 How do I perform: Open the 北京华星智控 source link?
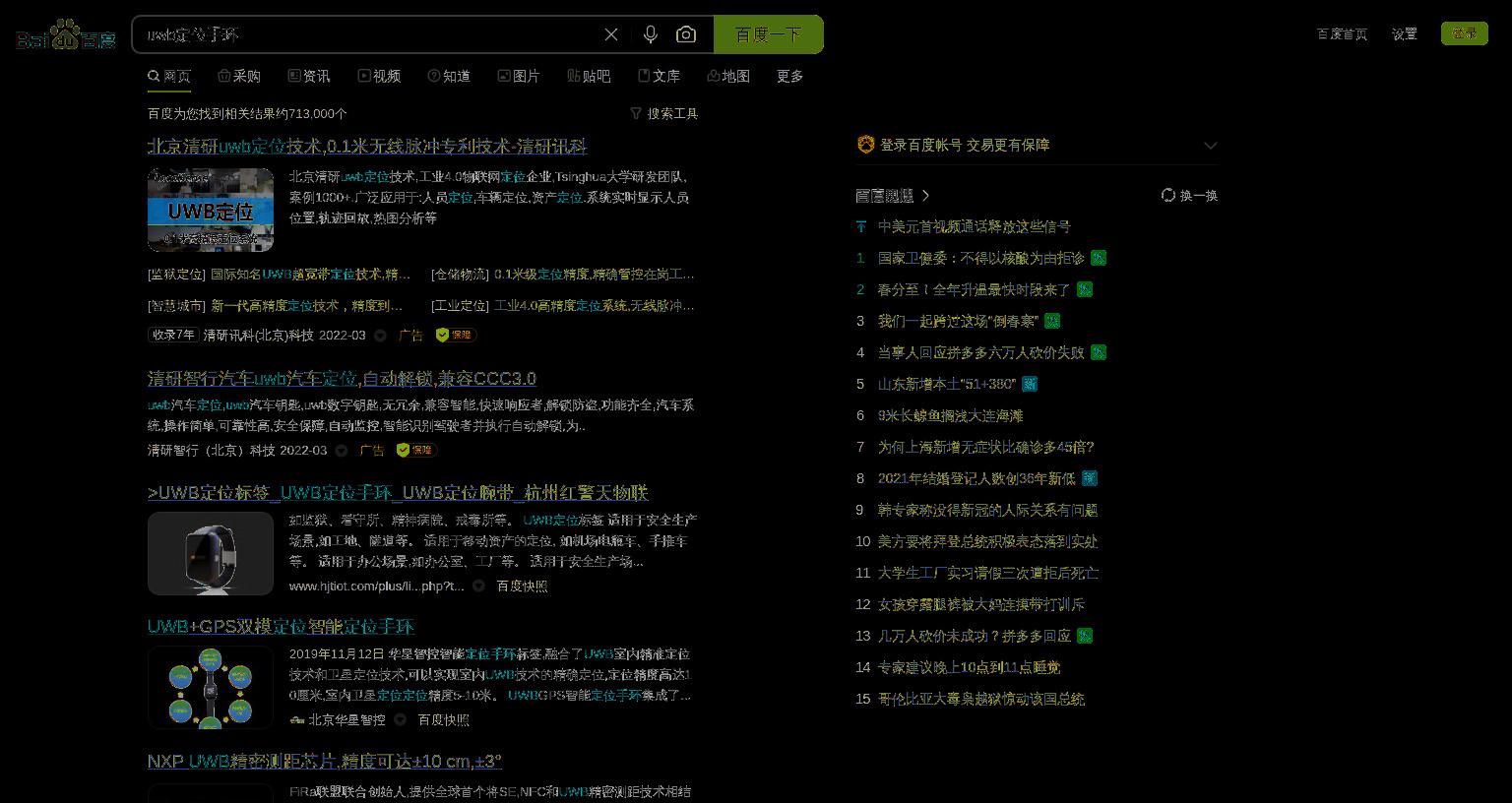(x=346, y=719)
